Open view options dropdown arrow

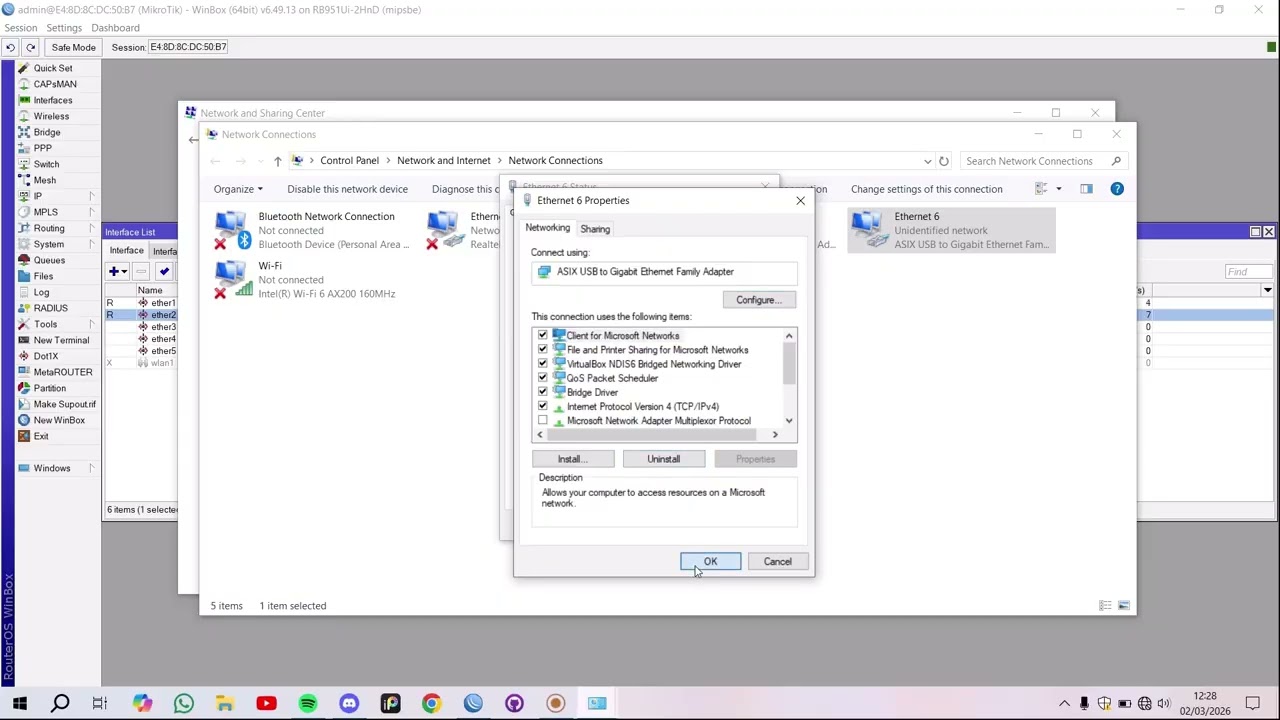point(1058,189)
